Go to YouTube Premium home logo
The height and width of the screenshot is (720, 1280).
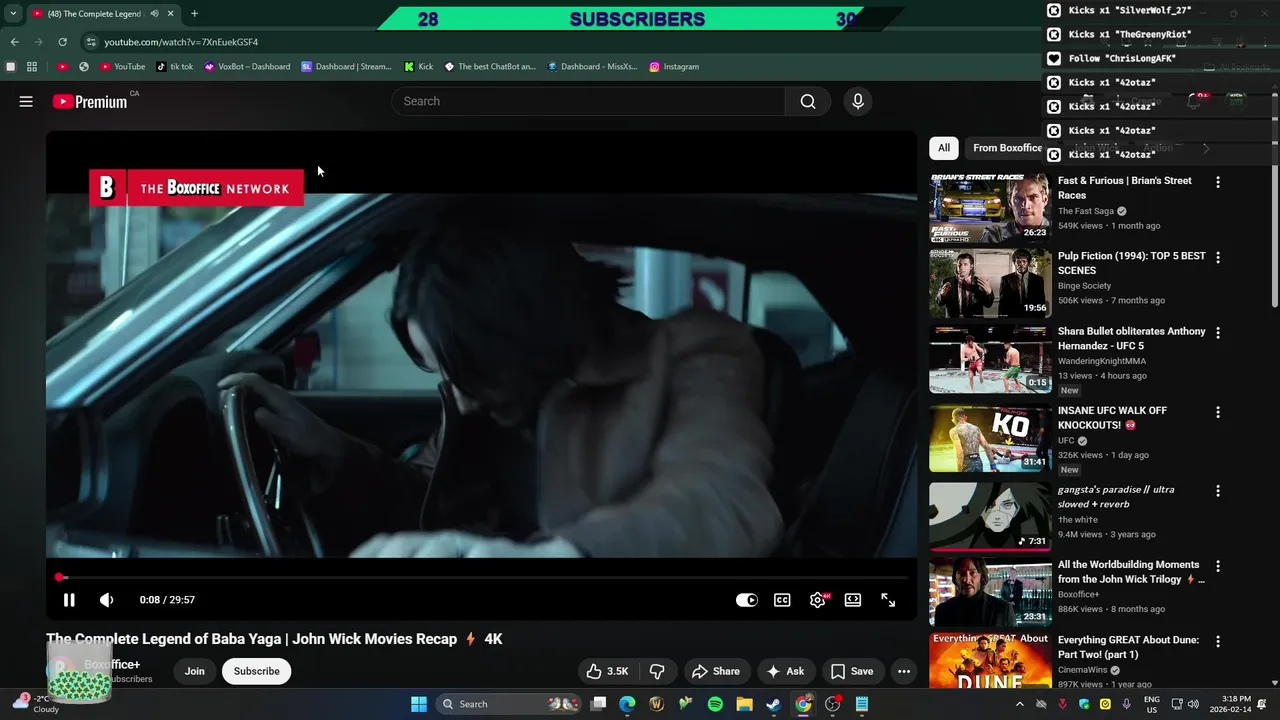point(90,101)
